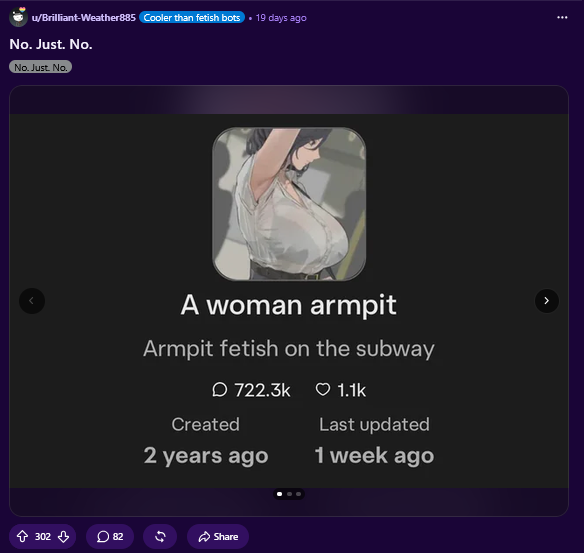Go to next image in gallery
Screen dimensions: 584x553
click(x=546, y=301)
